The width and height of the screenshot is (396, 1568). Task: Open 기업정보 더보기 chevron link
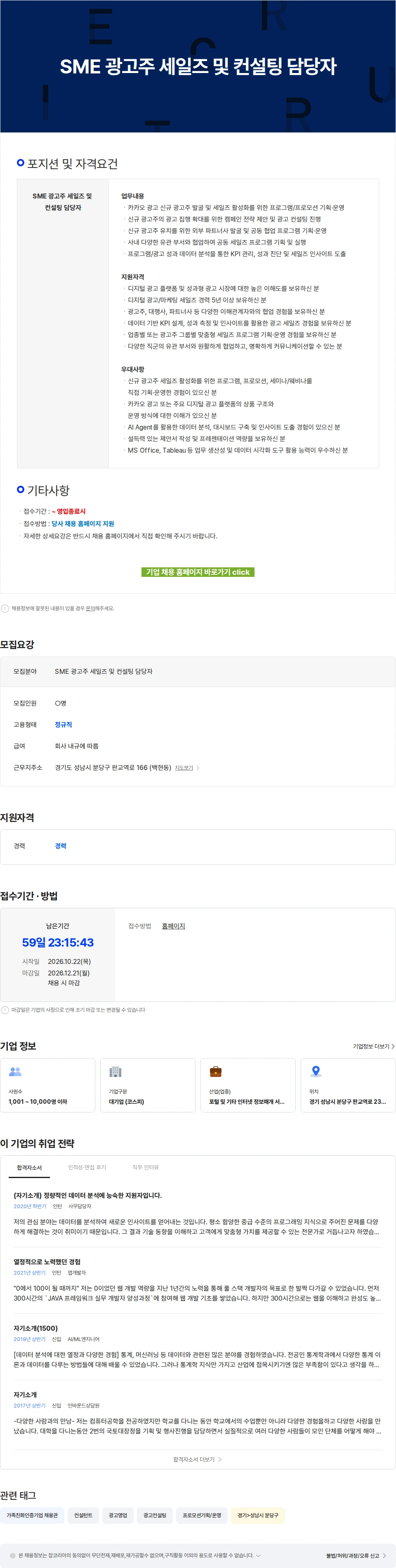(373, 1046)
